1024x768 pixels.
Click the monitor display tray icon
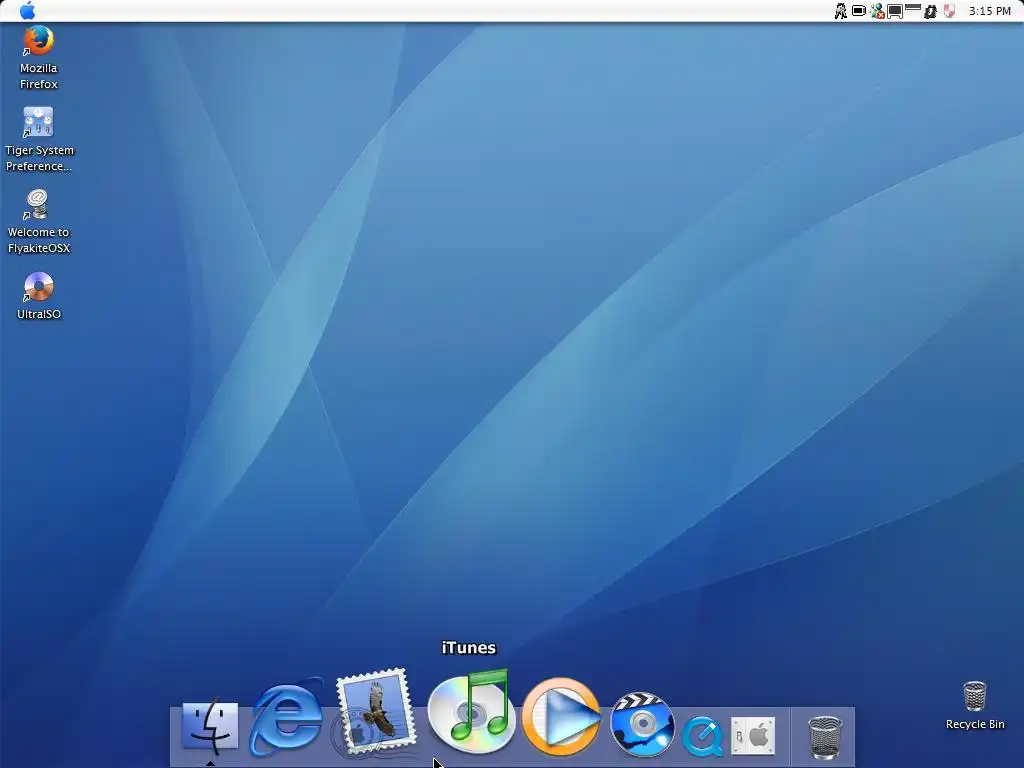895,11
